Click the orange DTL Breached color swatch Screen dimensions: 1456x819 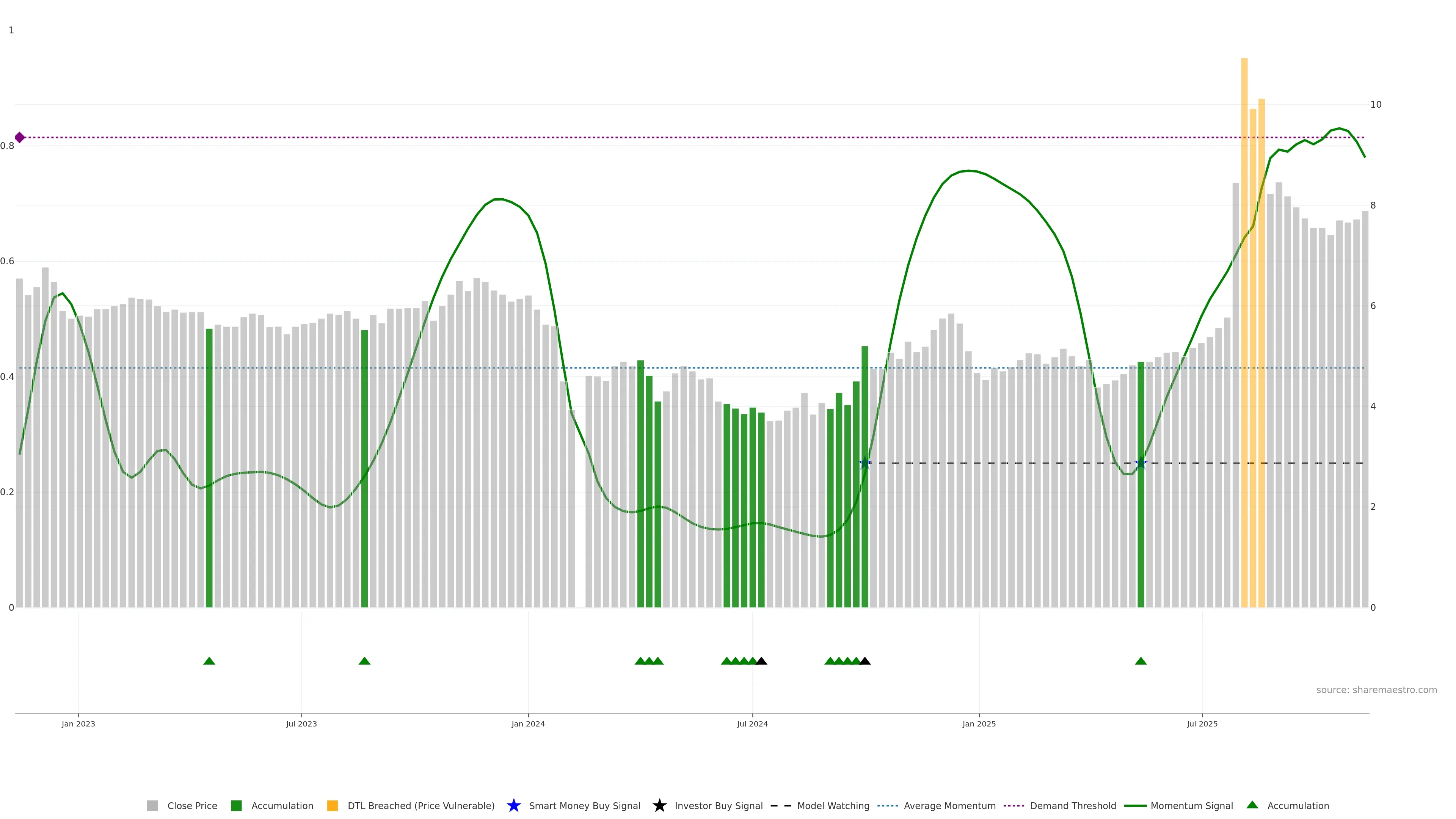pos(333,806)
